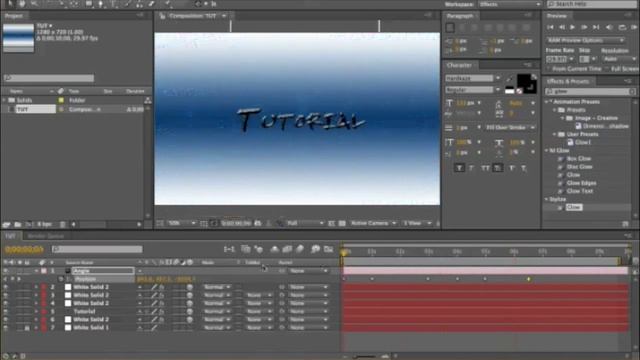Select the Rectangle shape tool
Screen dimensions: 640x360
pyautogui.click(x=89, y=4)
